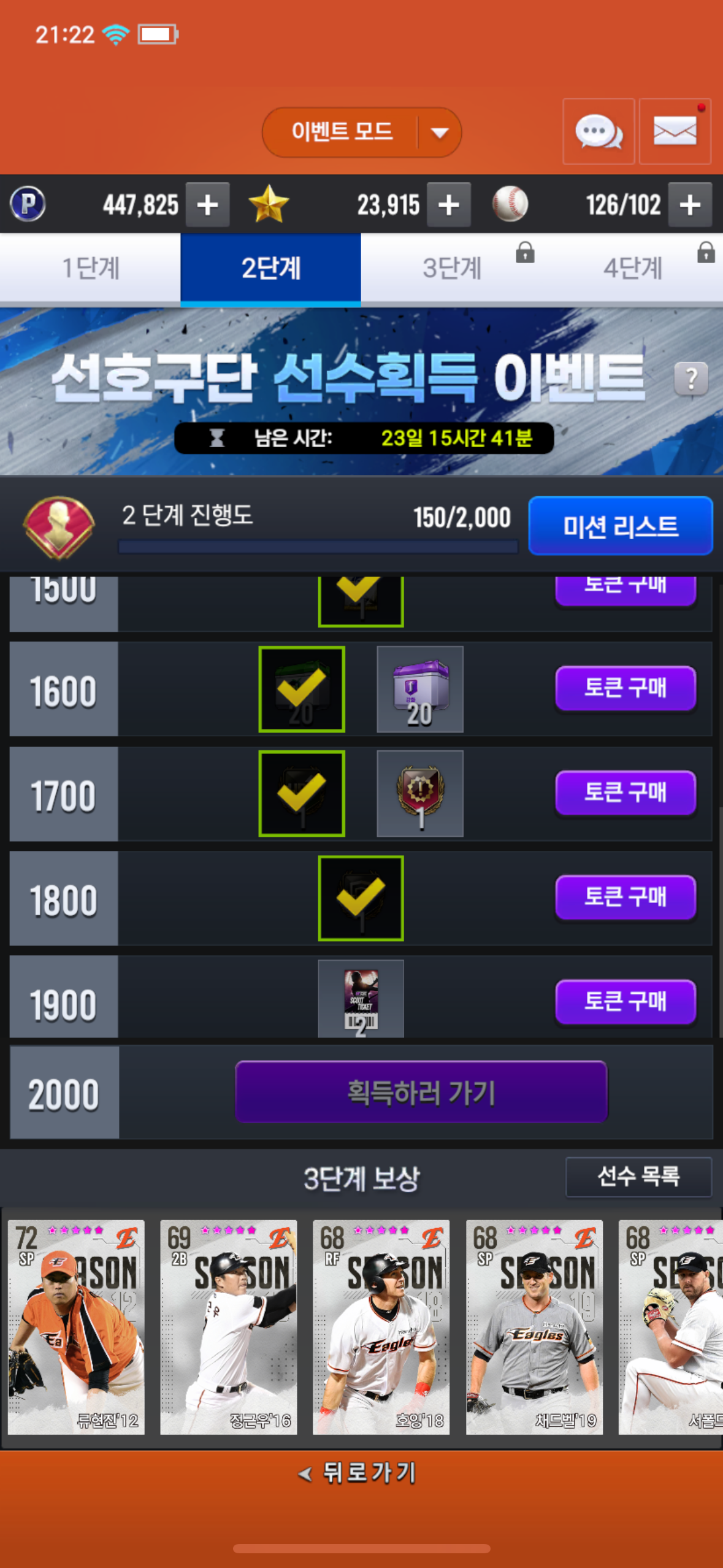Select the checked reward in row 1600
The image size is (723, 1568).
coord(302,689)
